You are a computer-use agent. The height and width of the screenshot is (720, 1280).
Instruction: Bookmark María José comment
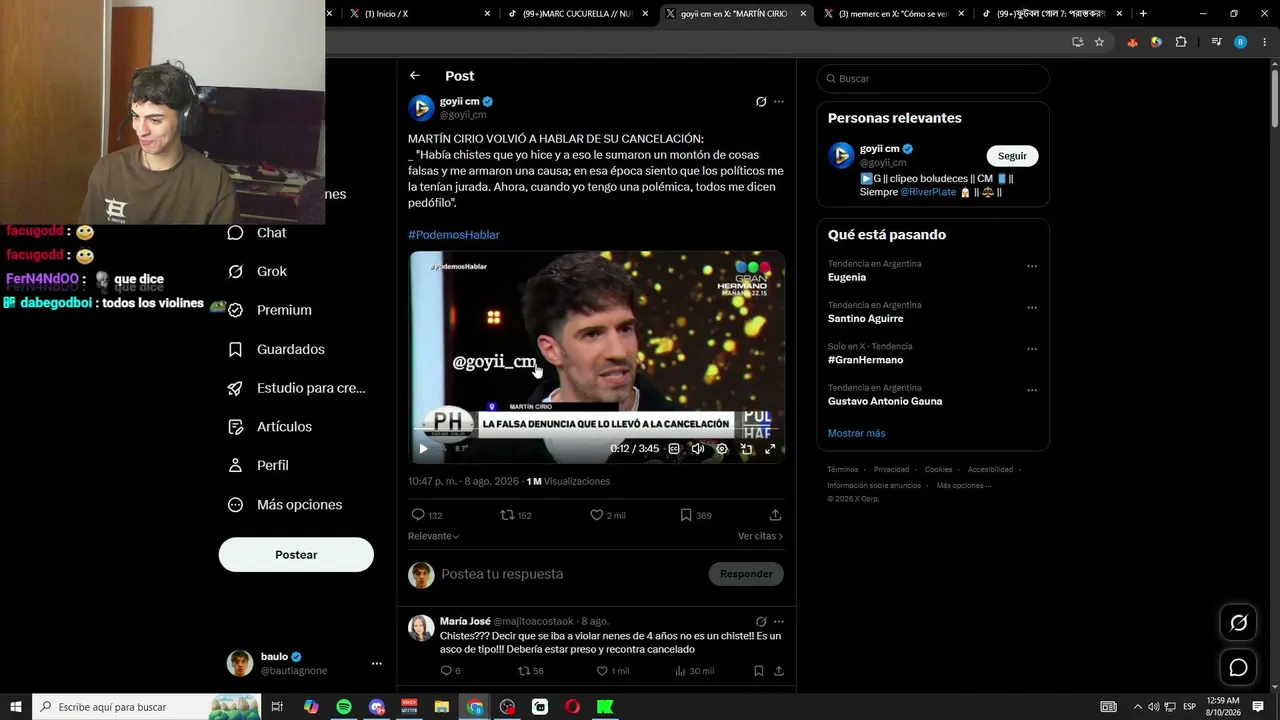pos(759,671)
